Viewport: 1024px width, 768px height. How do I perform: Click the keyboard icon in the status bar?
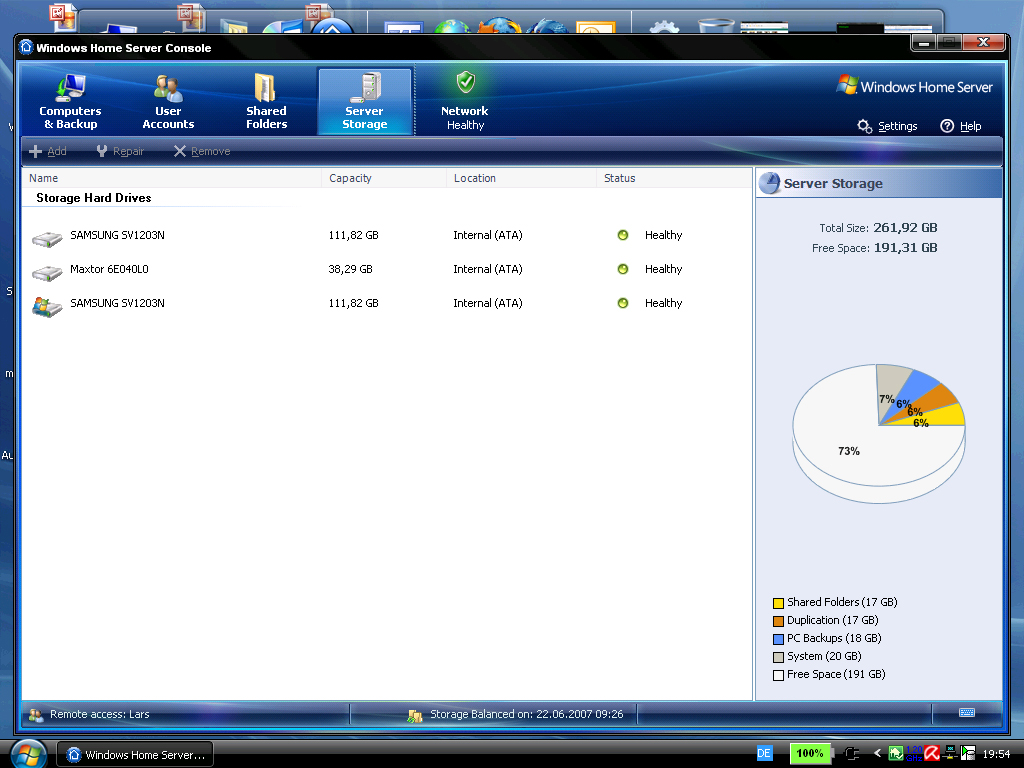(x=967, y=712)
